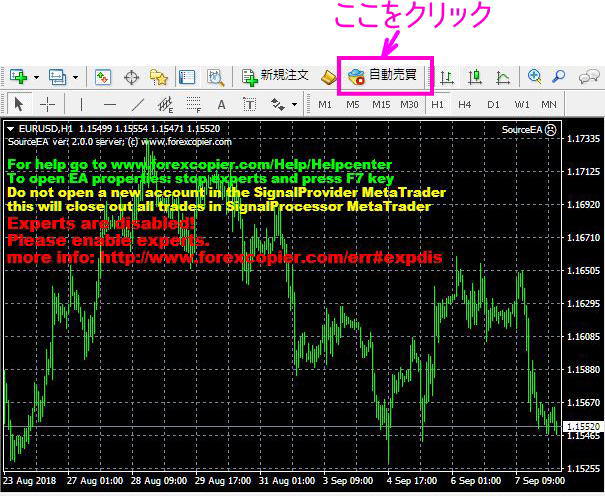605x496 pixels.
Task: Toggle the Data Window crosshair-circle icon
Action: click(131, 76)
